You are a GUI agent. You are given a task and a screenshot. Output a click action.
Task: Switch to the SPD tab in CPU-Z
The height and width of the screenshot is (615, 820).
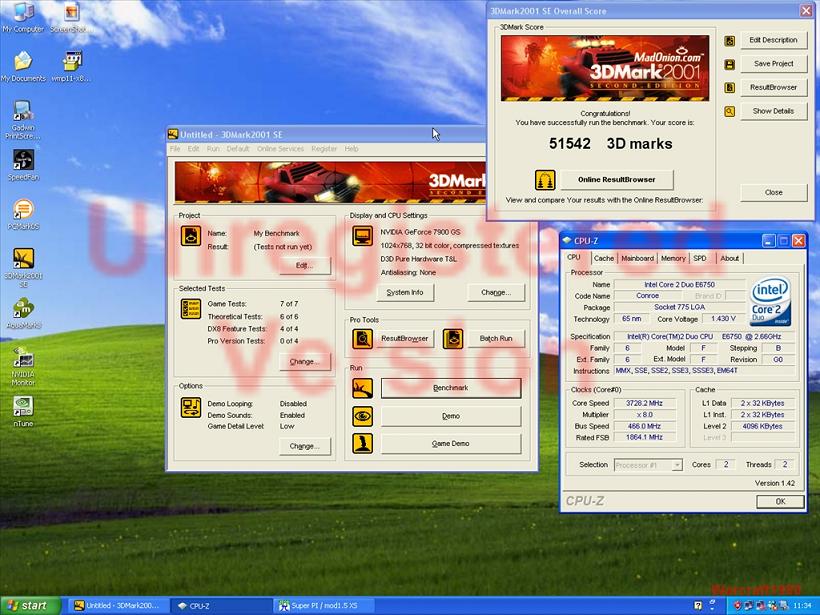point(700,258)
